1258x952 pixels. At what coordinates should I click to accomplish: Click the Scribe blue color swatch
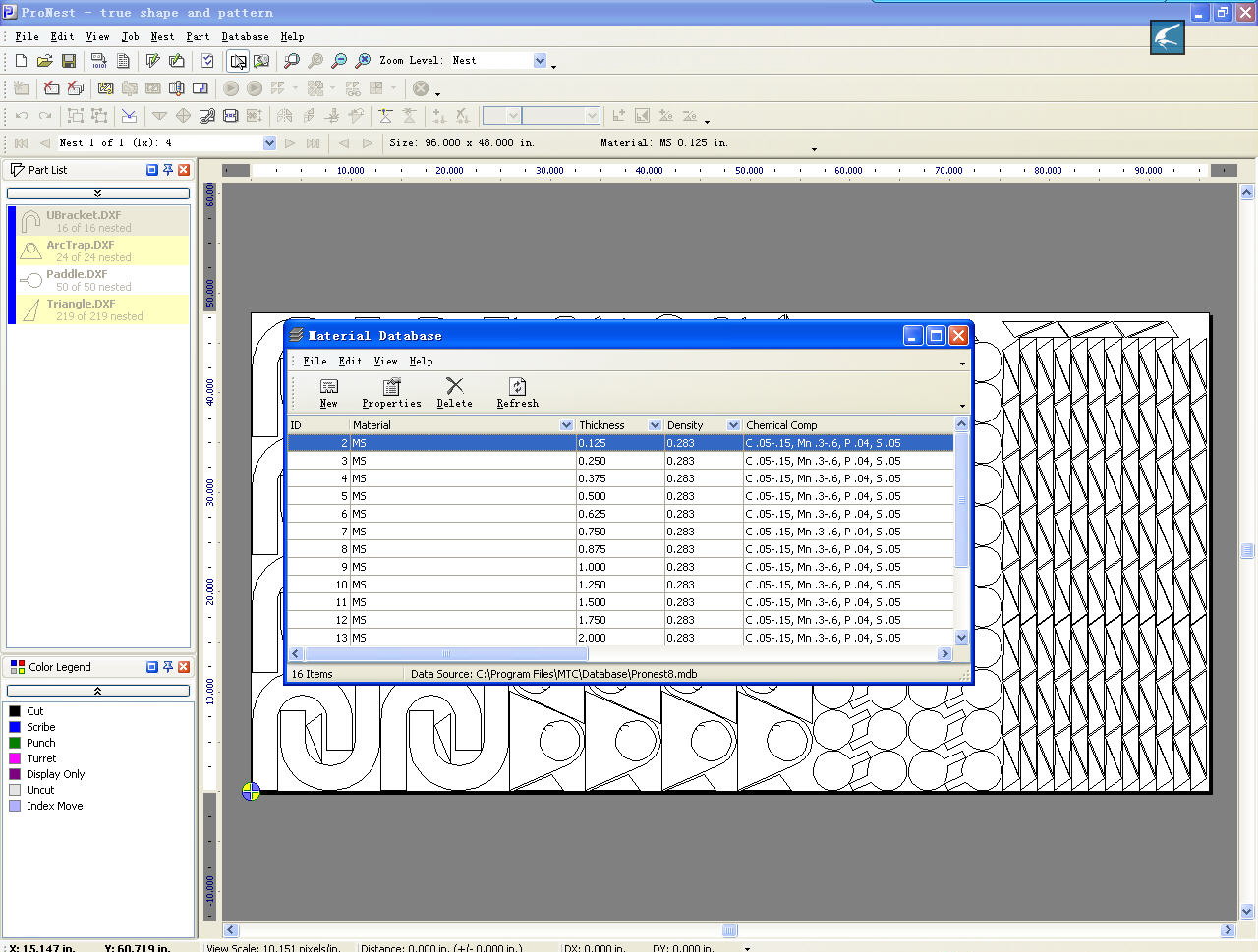[15, 727]
